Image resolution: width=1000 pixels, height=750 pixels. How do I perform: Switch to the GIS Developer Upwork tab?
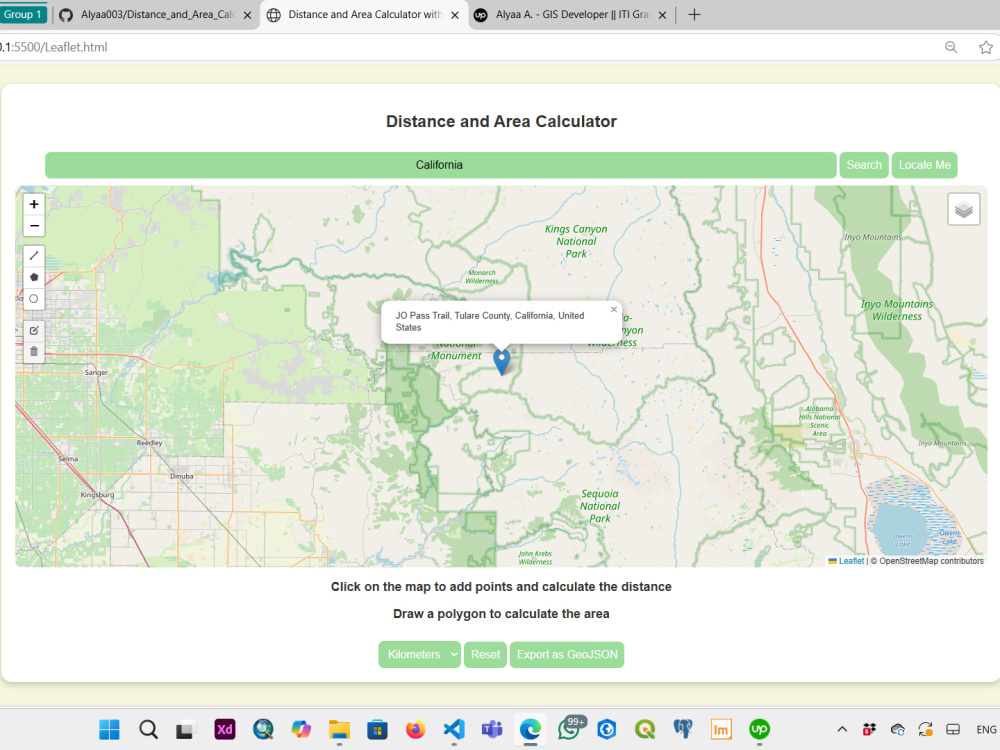[571, 15]
